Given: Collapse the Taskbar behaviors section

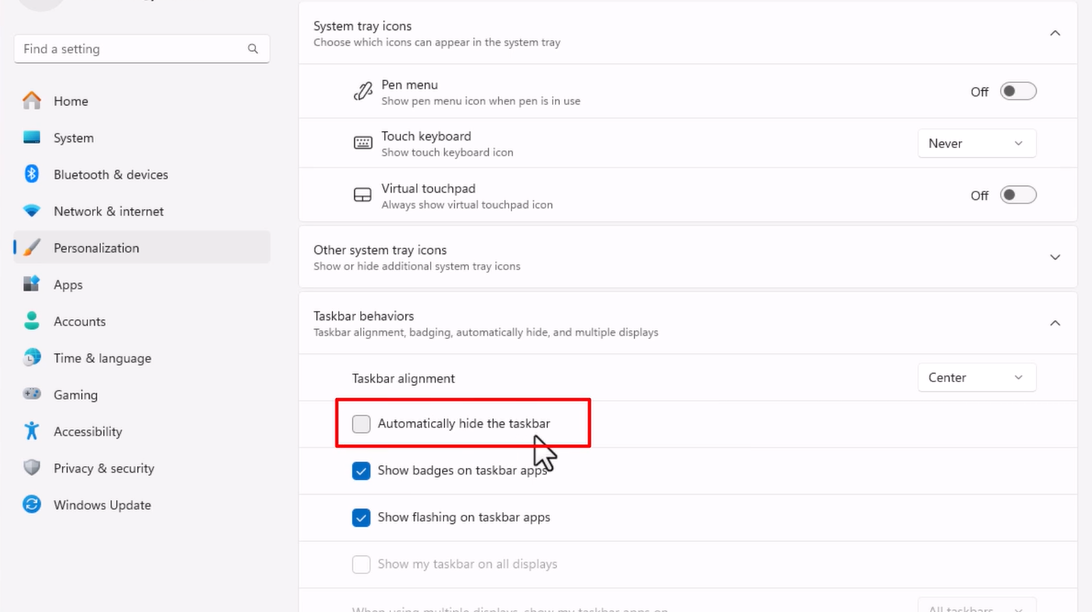Looking at the screenshot, I should 1054,323.
